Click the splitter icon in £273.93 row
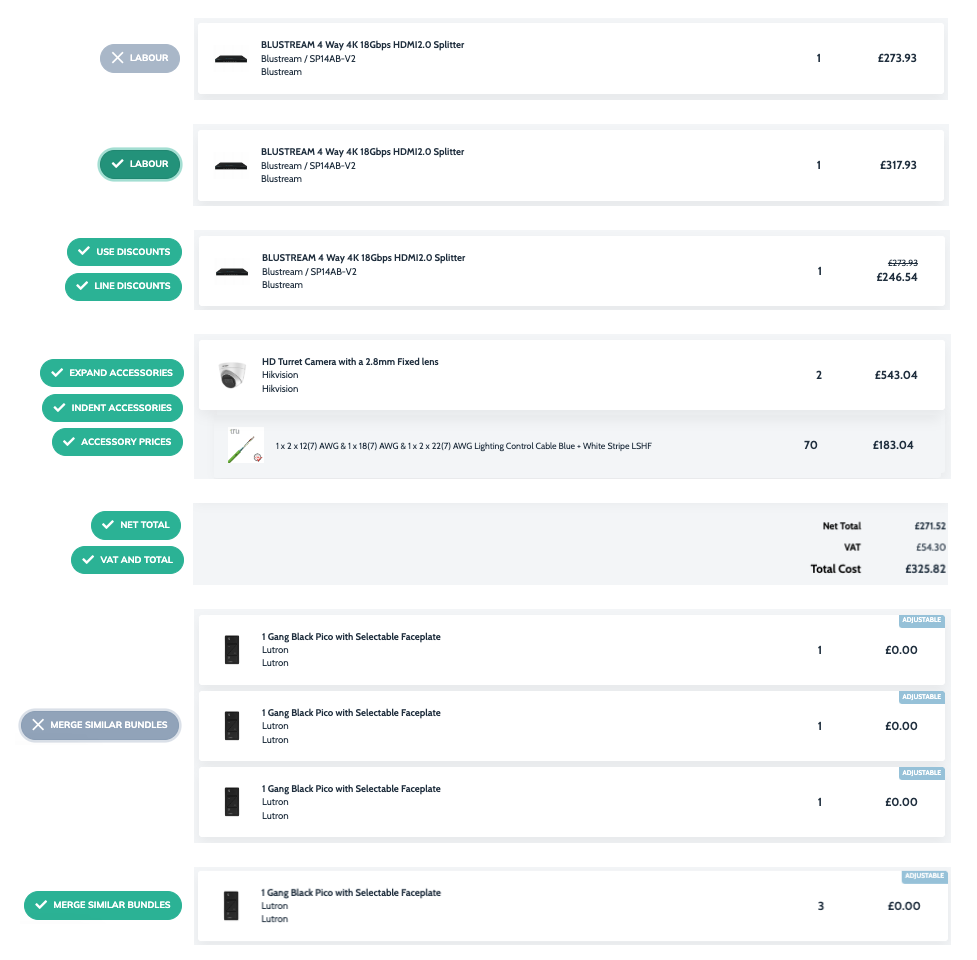Viewport: 977px width, 960px height. (x=231, y=58)
